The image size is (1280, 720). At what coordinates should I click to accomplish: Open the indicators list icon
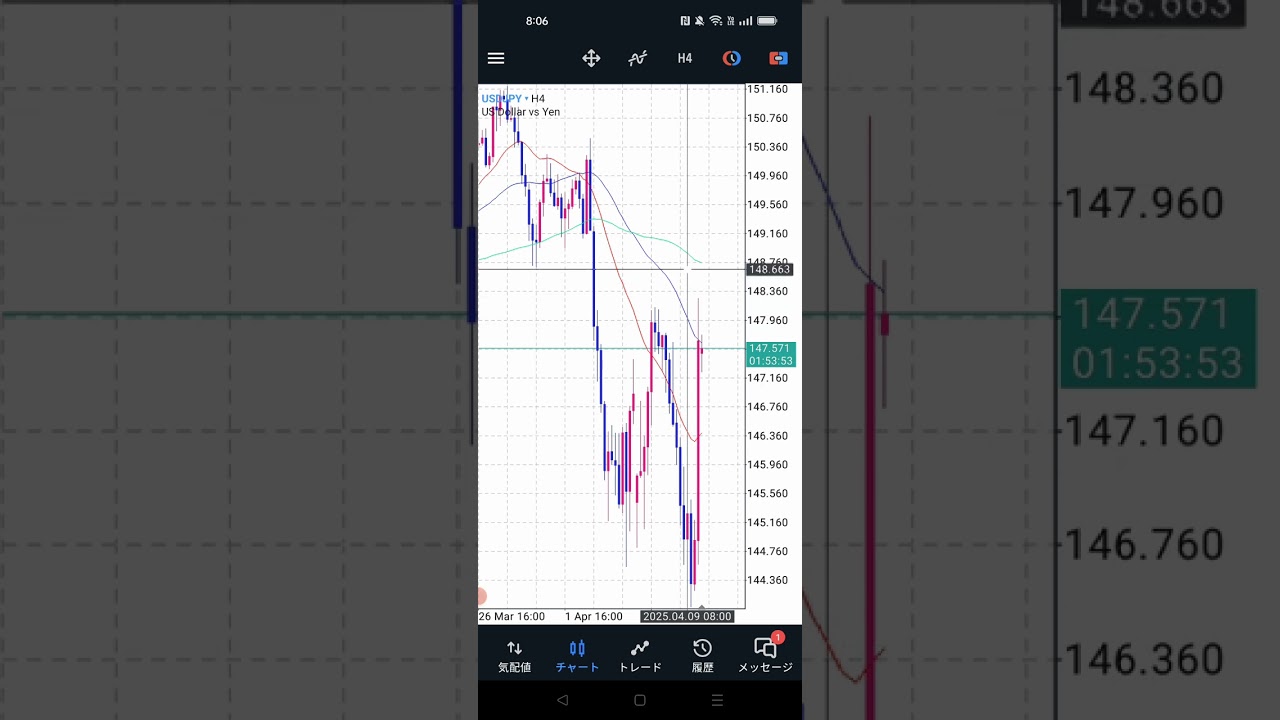tap(637, 58)
